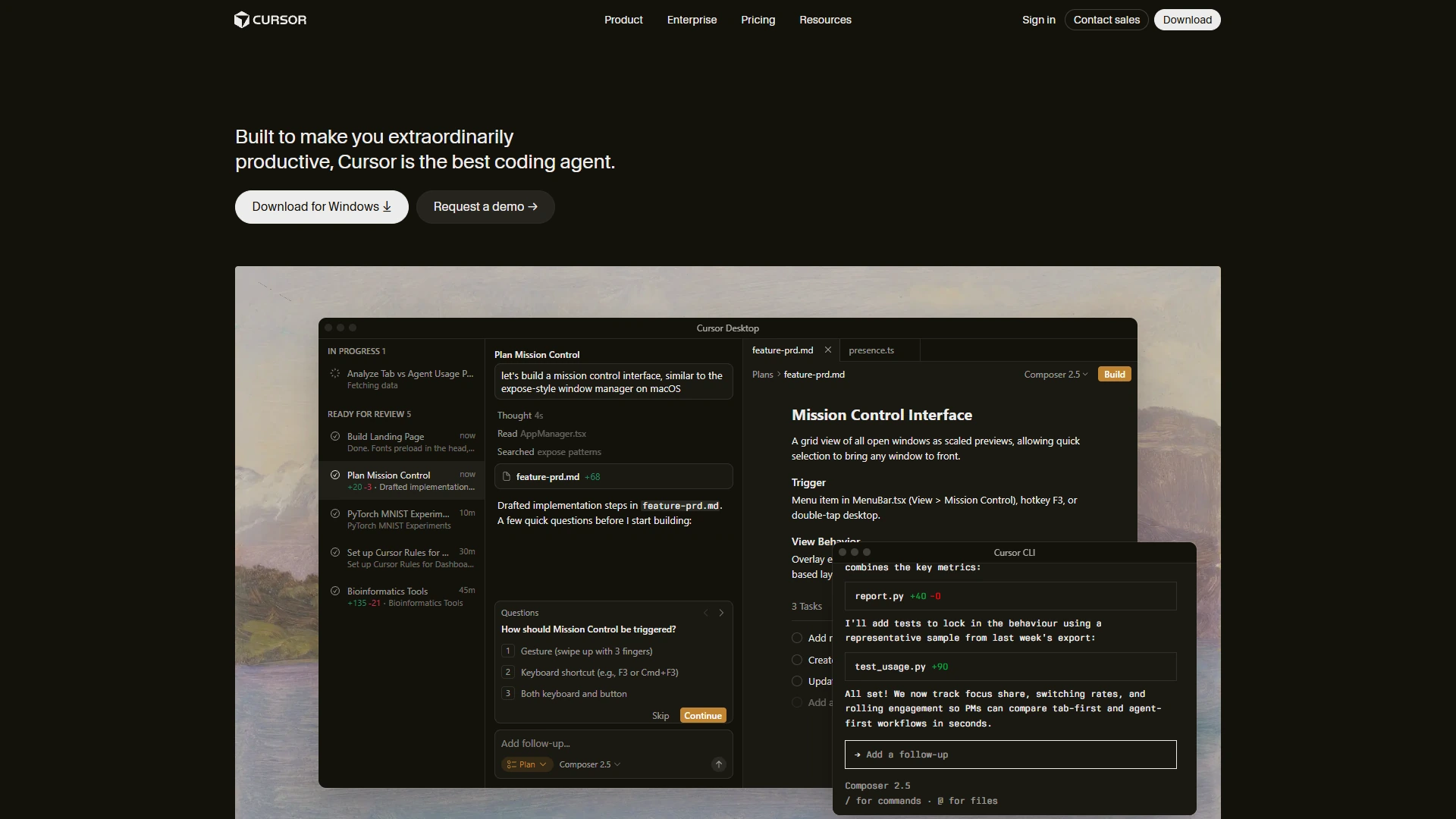Click the Cursor logo in header
This screenshot has width=1456, height=819.
coord(270,20)
